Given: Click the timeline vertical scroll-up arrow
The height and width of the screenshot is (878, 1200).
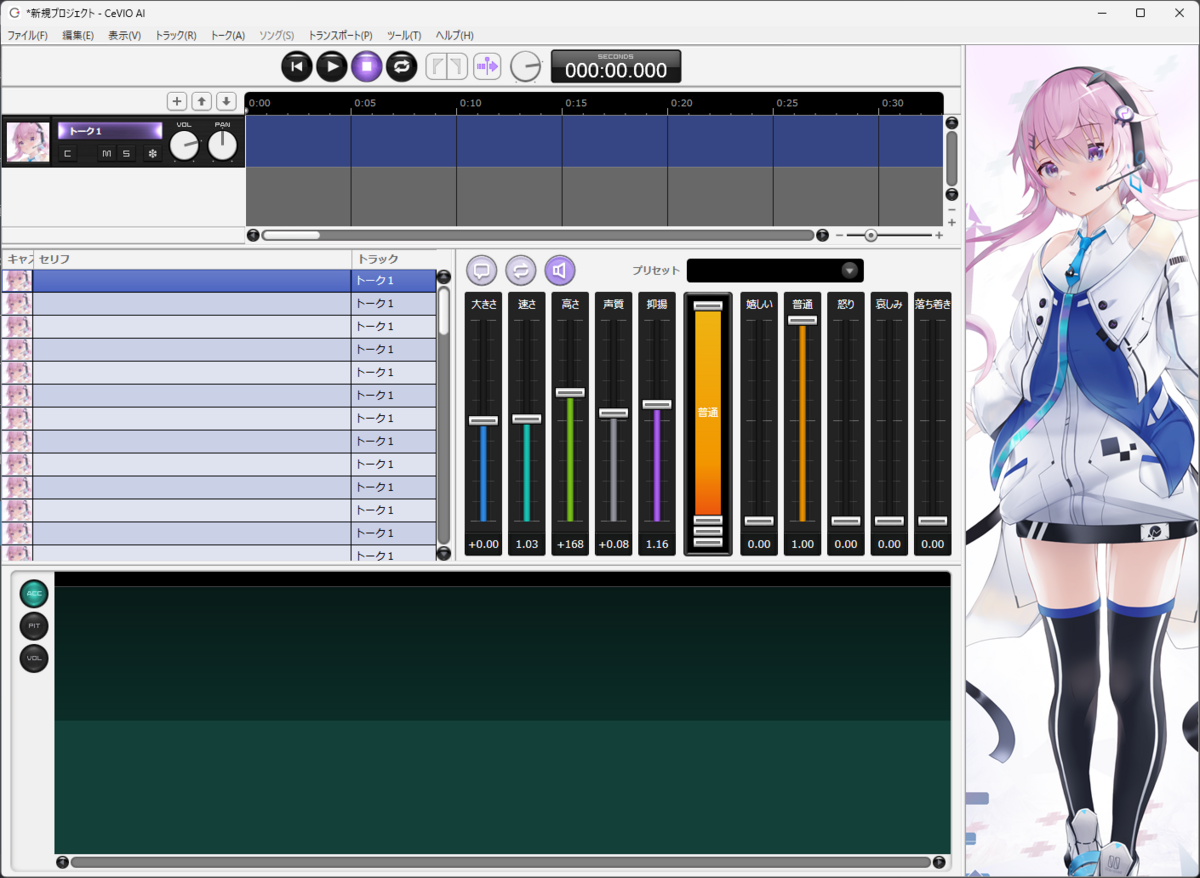Looking at the screenshot, I should (952, 122).
